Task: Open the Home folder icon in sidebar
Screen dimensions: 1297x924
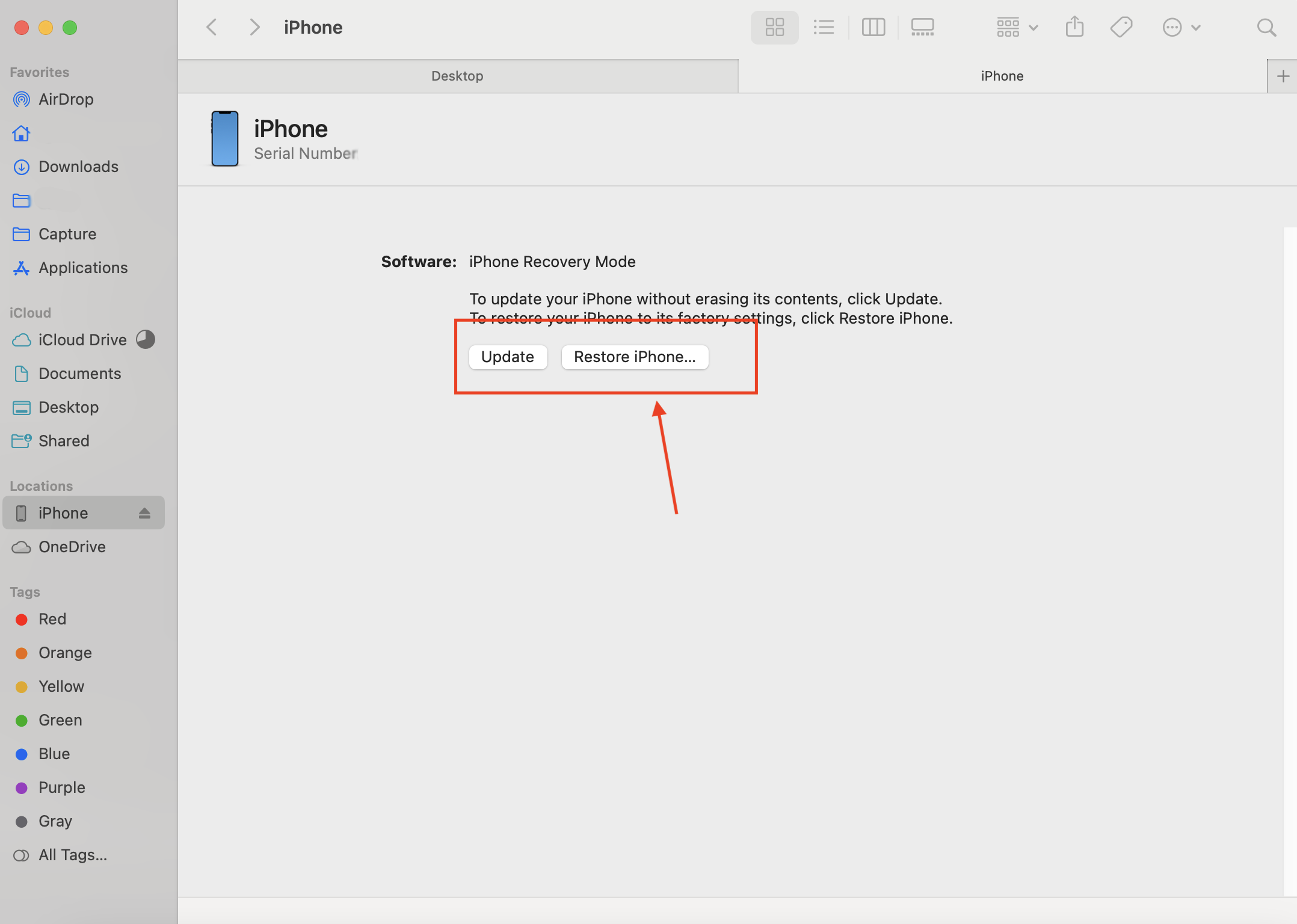Action: coord(21,133)
